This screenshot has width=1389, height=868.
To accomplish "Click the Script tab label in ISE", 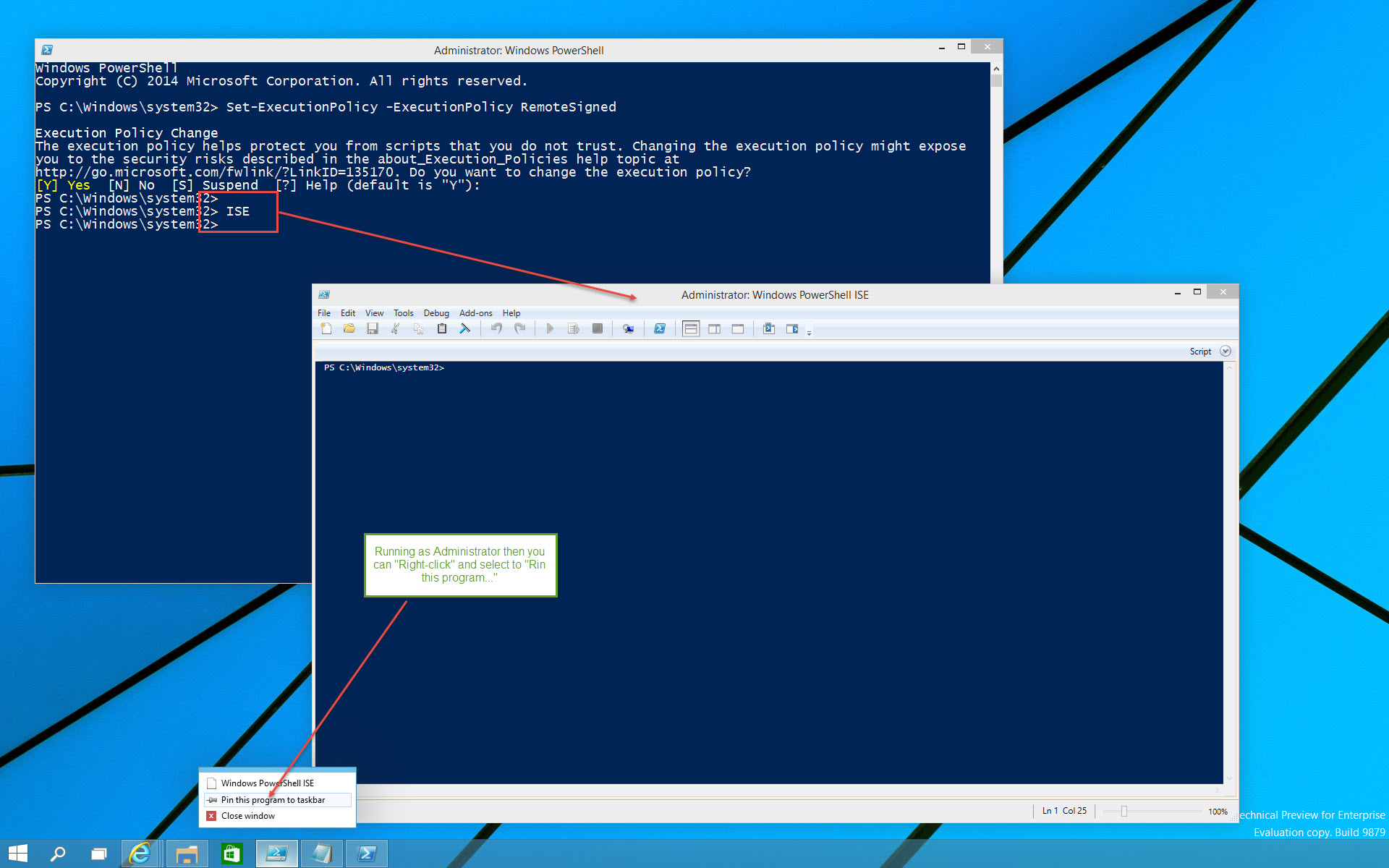I will coord(1199,351).
